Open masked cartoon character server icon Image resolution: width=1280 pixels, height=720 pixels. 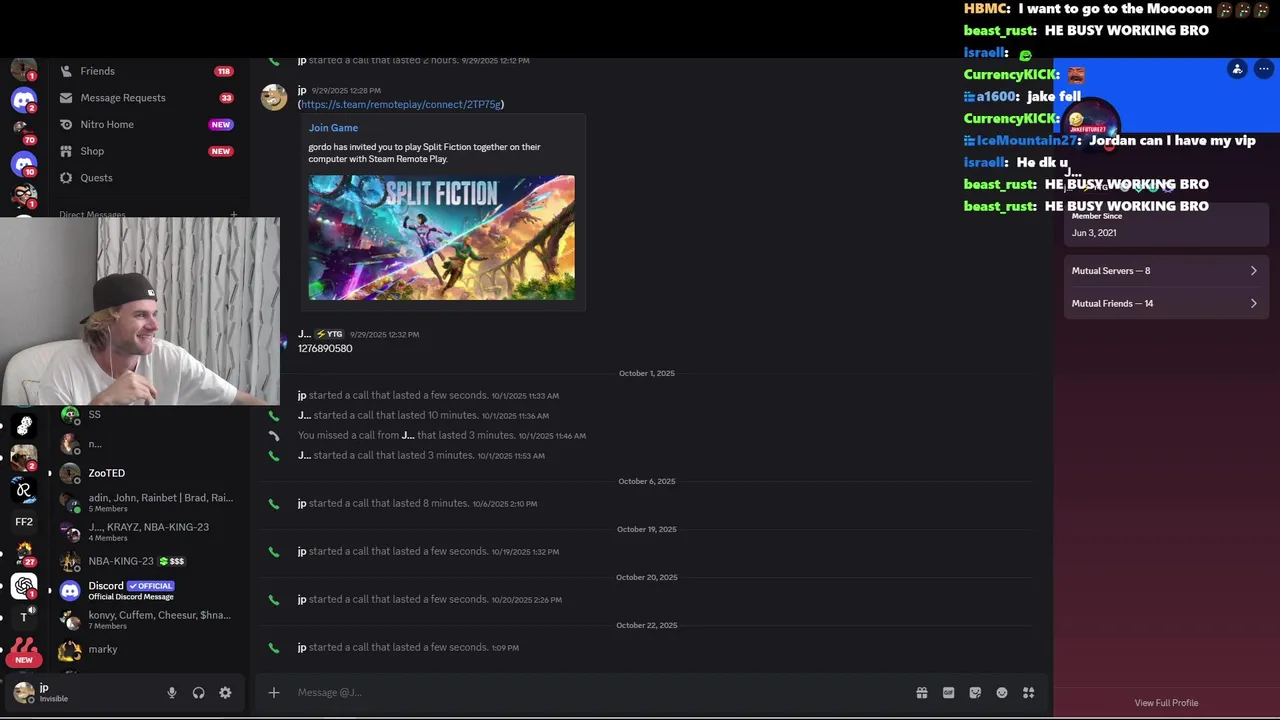tap(24, 194)
